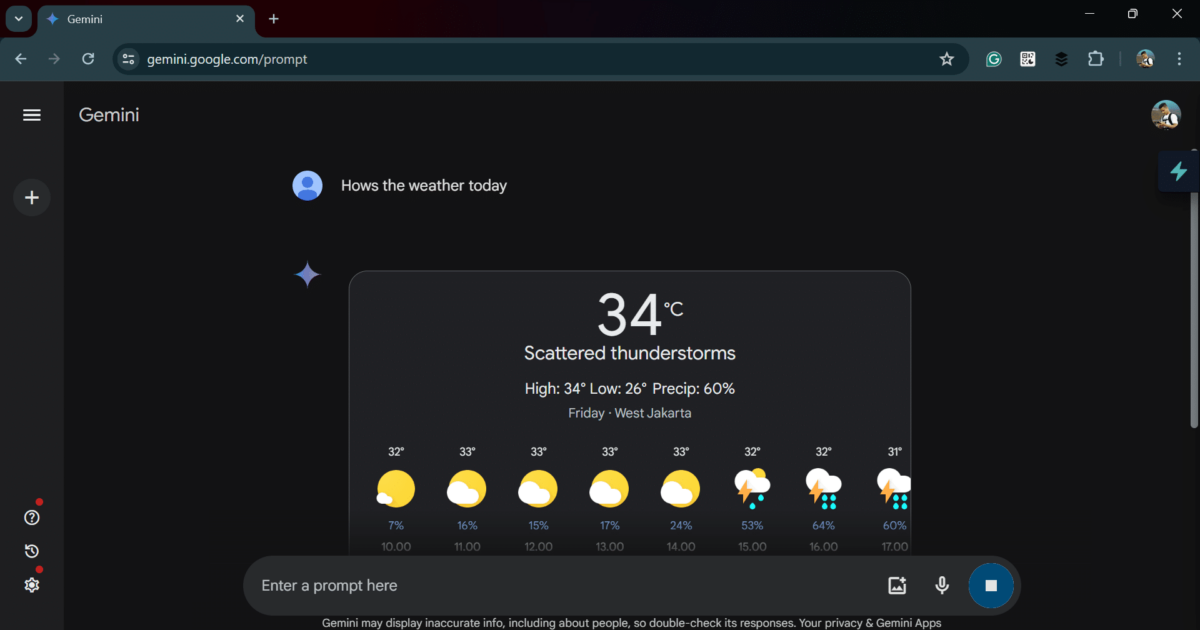Open the Settings gear in sidebar
Viewport: 1200px width, 630px height.
click(x=32, y=585)
